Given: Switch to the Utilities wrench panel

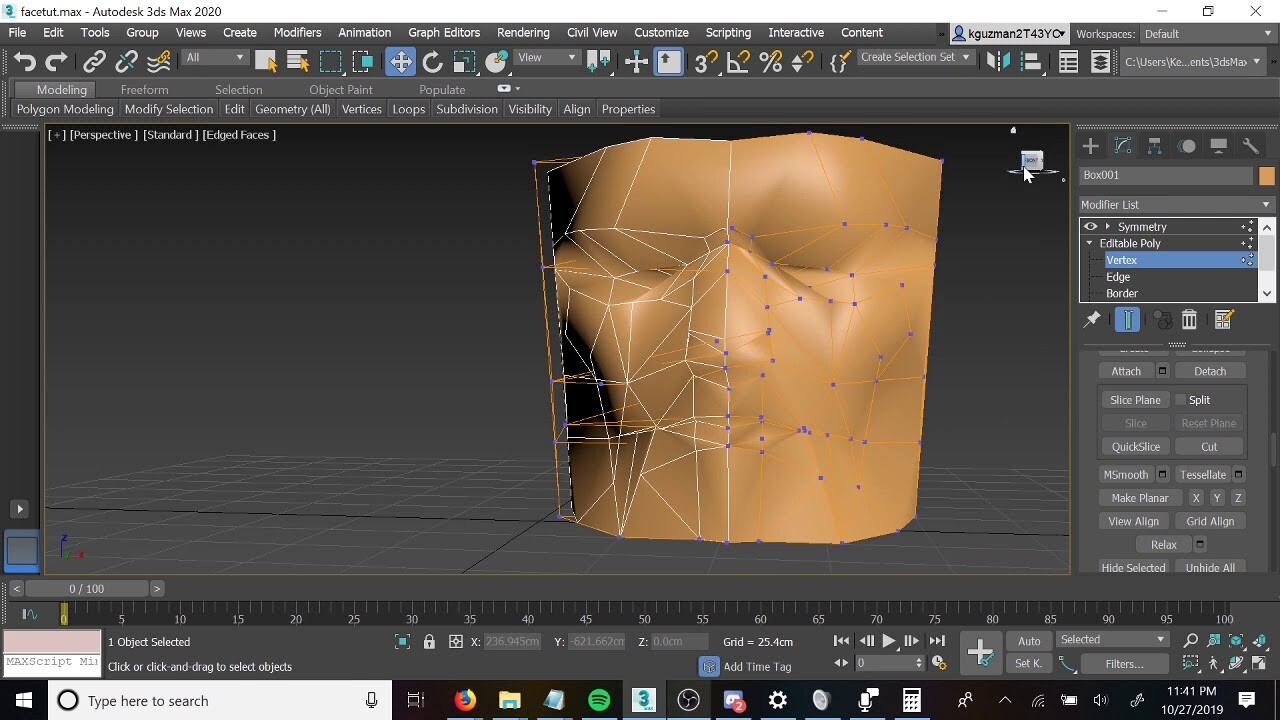Looking at the screenshot, I should tap(1251, 146).
